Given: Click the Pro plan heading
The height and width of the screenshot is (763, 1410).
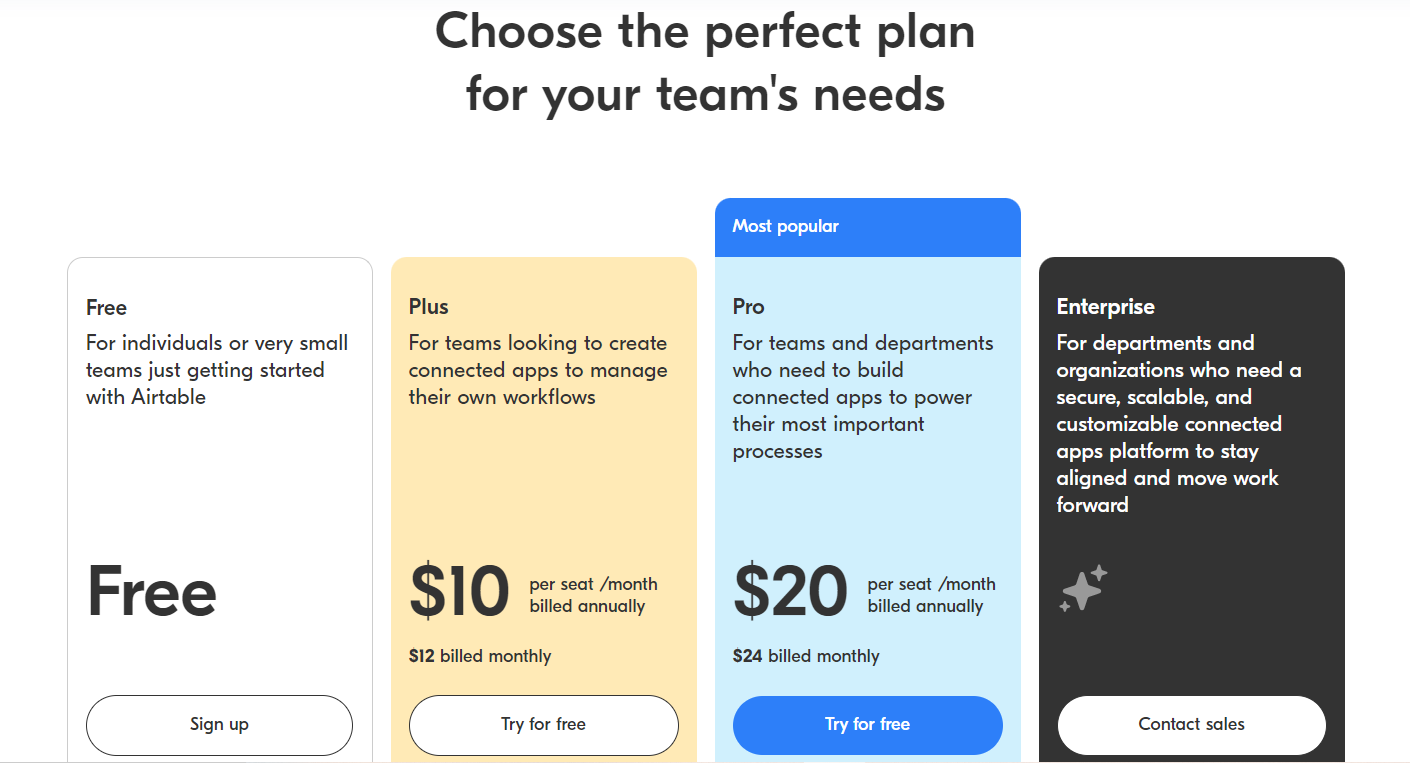Looking at the screenshot, I should tap(749, 307).
